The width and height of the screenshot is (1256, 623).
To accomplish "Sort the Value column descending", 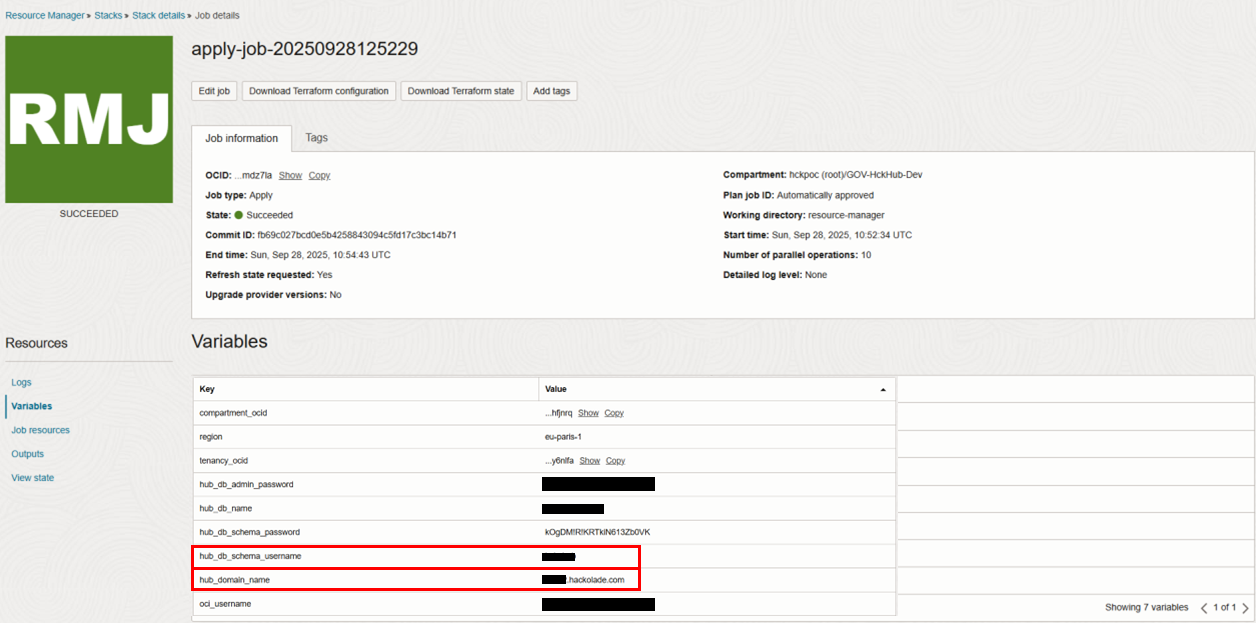I will pos(881,389).
